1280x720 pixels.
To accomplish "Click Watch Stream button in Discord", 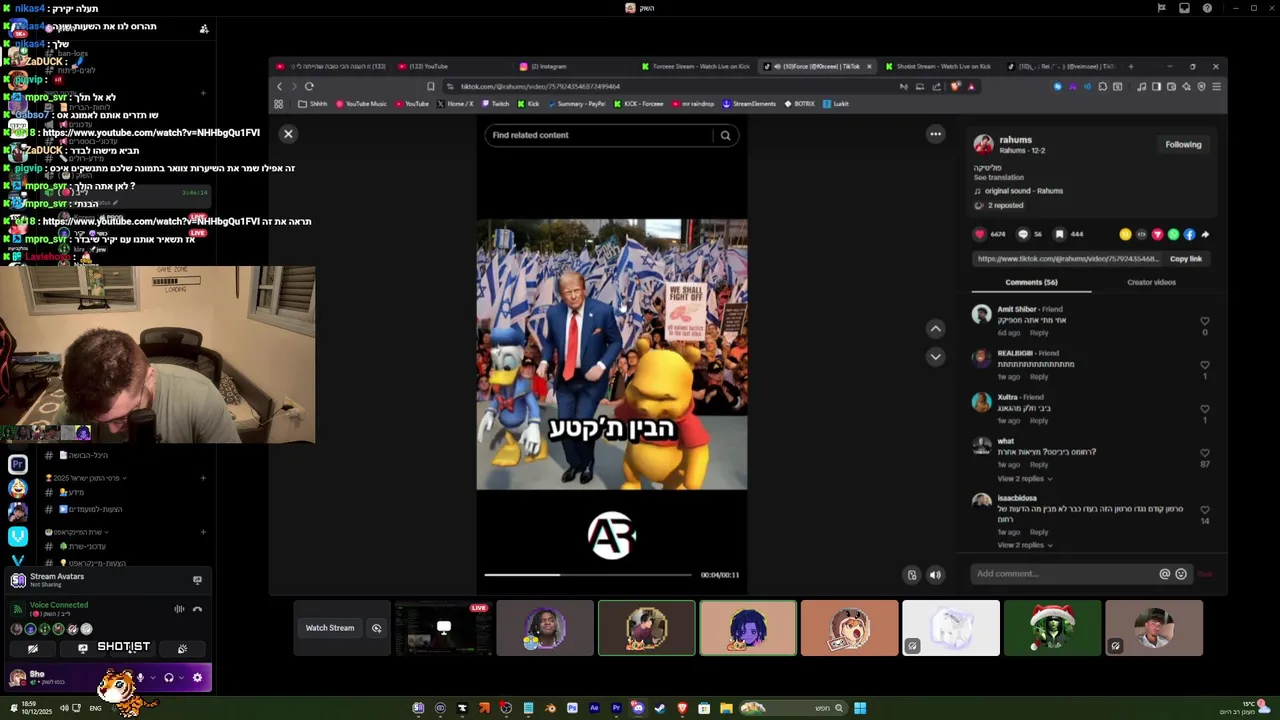I will pos(329,628).
